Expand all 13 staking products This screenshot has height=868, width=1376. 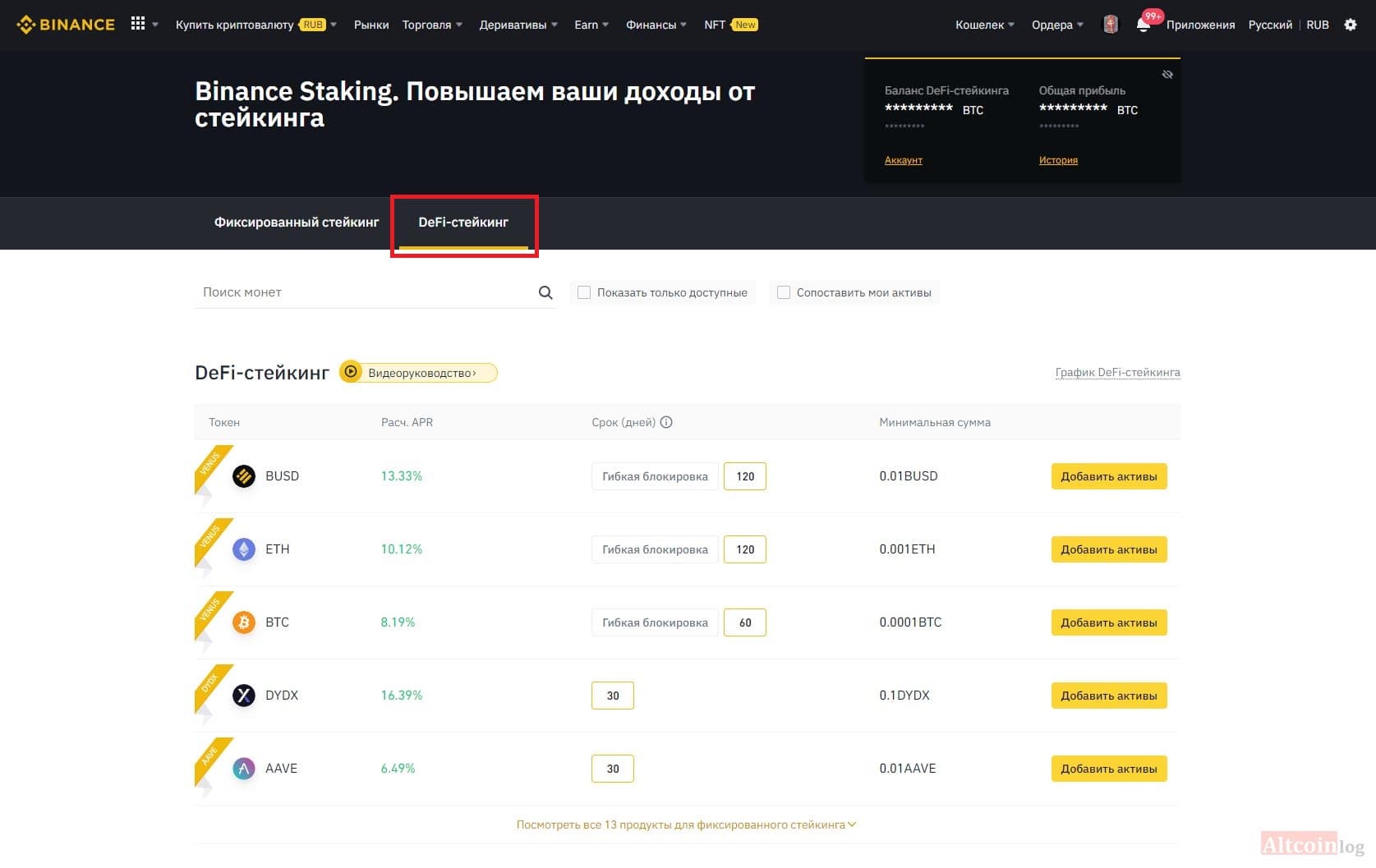686,824
